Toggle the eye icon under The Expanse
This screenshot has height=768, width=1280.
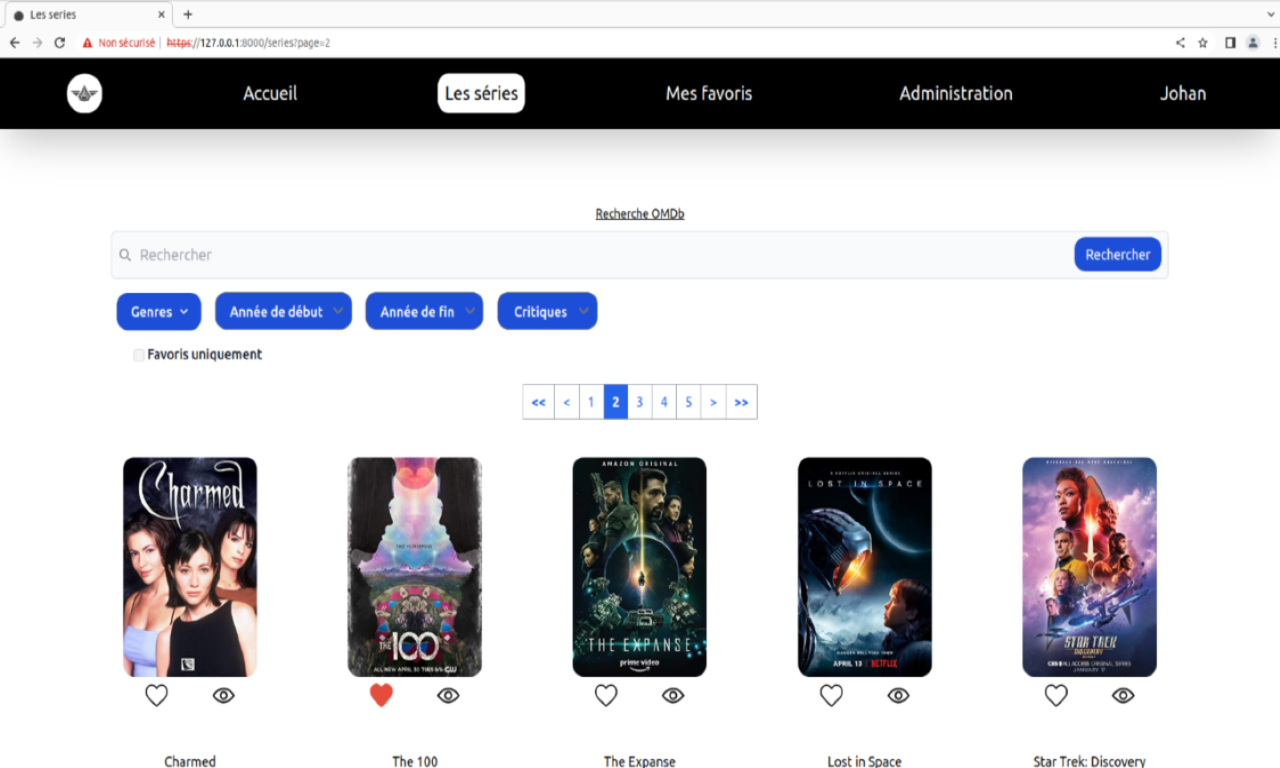pos(673,695)
